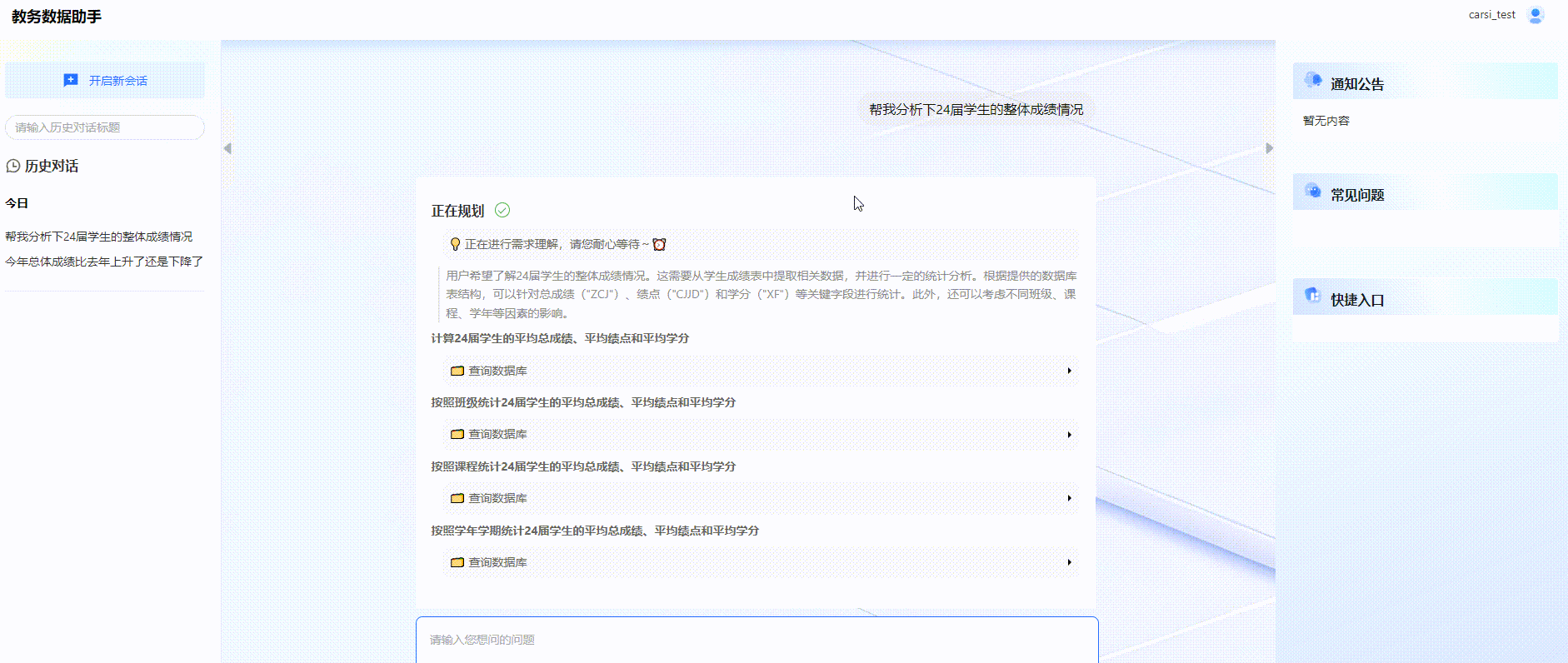Click the 开启新会话 button
The width and height of the screenshot is (1568, 663).
pos(105,81)
